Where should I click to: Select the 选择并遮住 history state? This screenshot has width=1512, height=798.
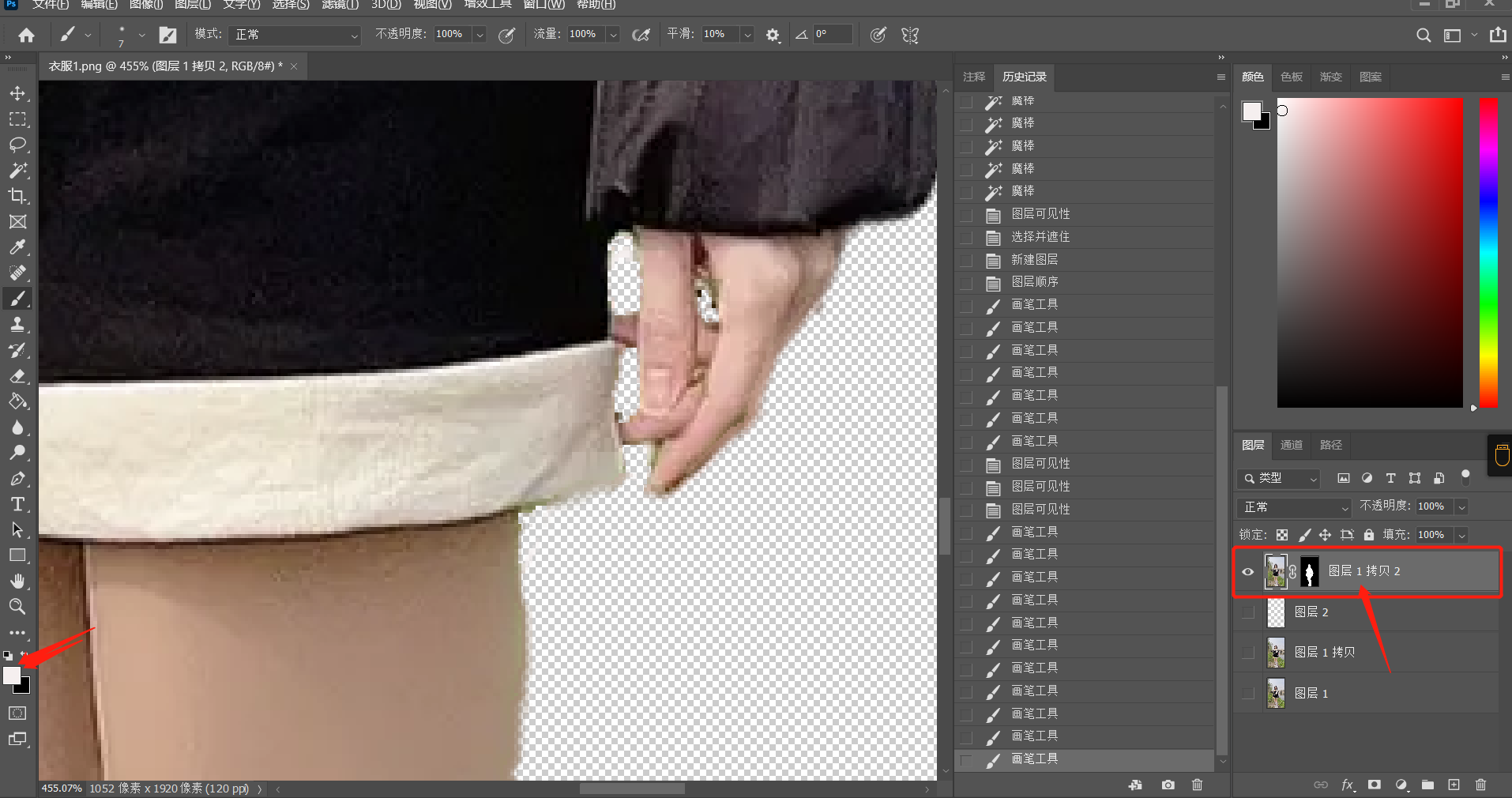pos(1085,237)
